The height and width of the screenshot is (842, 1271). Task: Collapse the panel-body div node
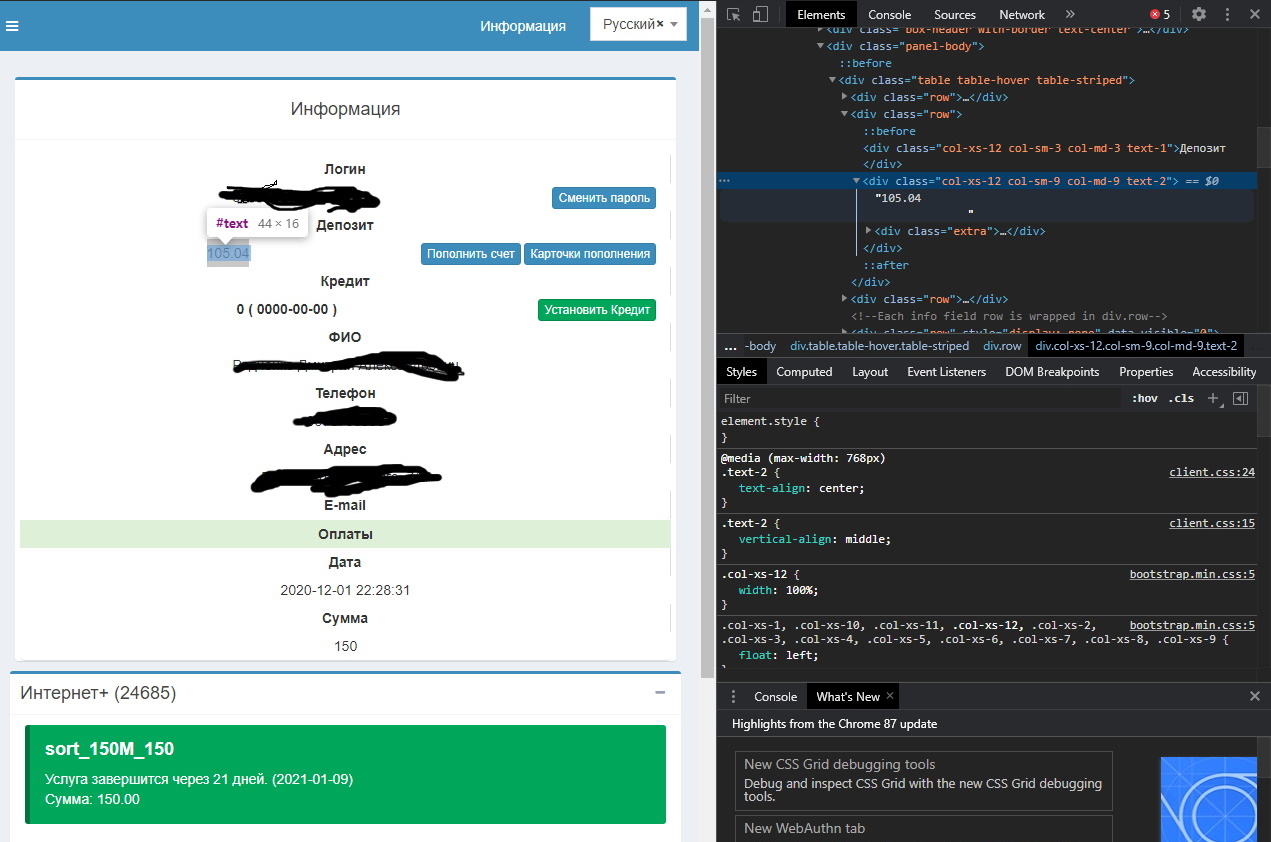[821, 46]
